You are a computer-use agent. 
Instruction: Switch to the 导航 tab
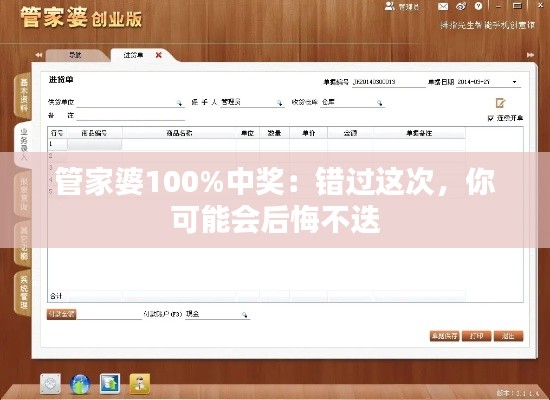click(75, 55)
